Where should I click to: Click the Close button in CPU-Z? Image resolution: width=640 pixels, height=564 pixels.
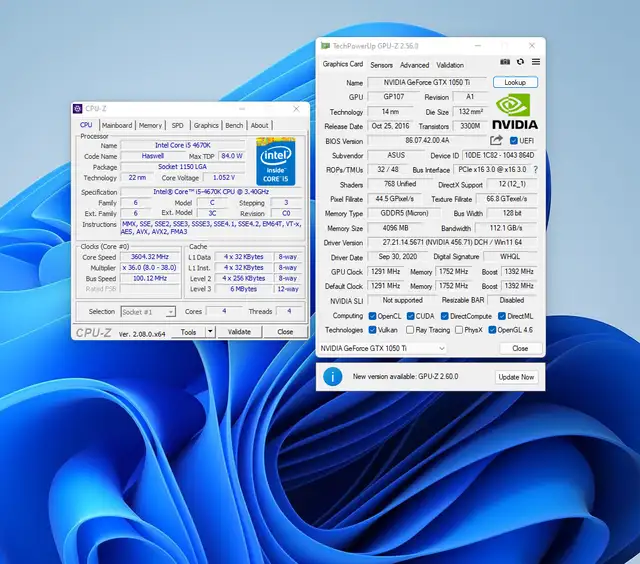[x=285, y=332]
